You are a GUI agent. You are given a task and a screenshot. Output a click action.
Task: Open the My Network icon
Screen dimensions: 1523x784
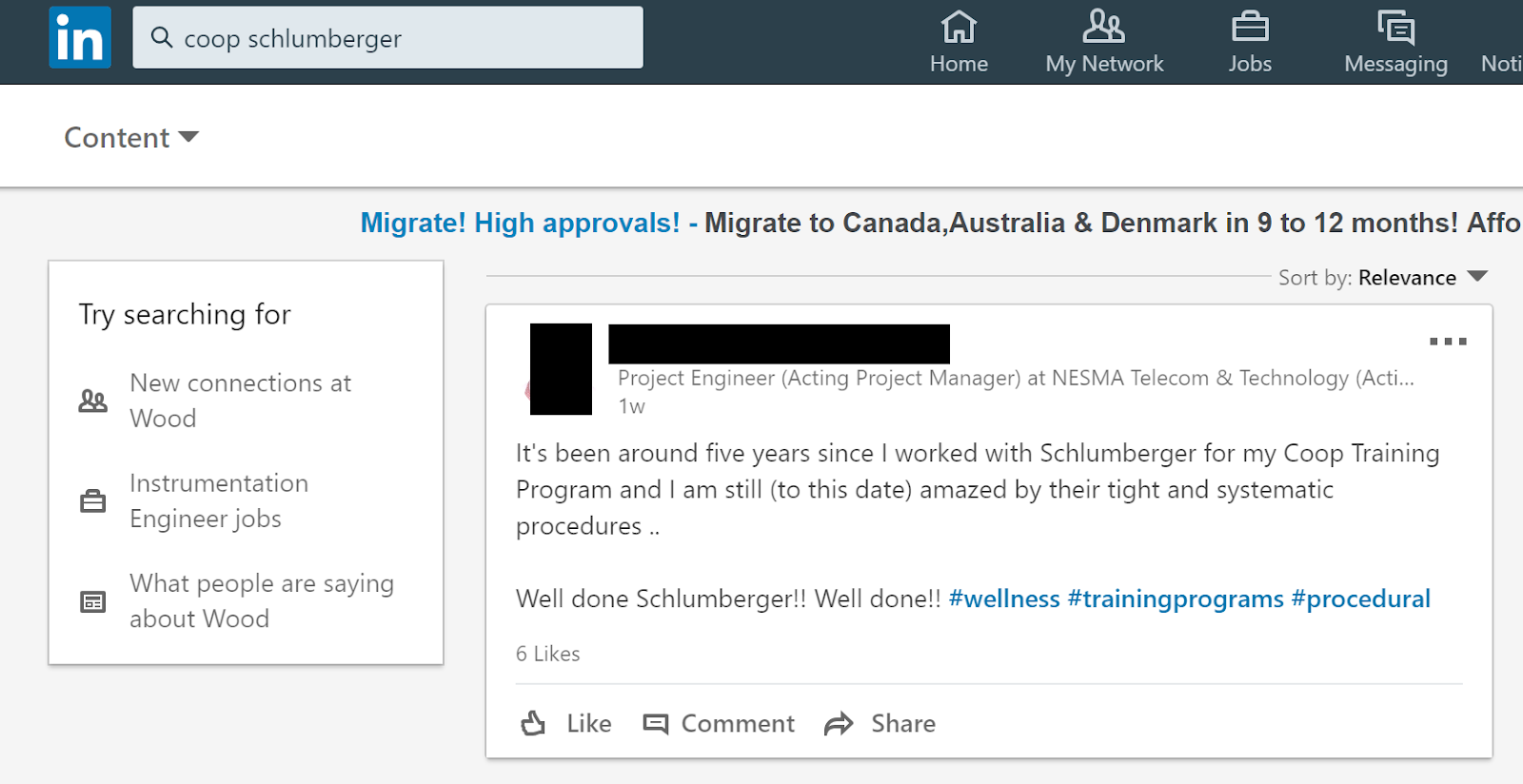coord(1103,28)
